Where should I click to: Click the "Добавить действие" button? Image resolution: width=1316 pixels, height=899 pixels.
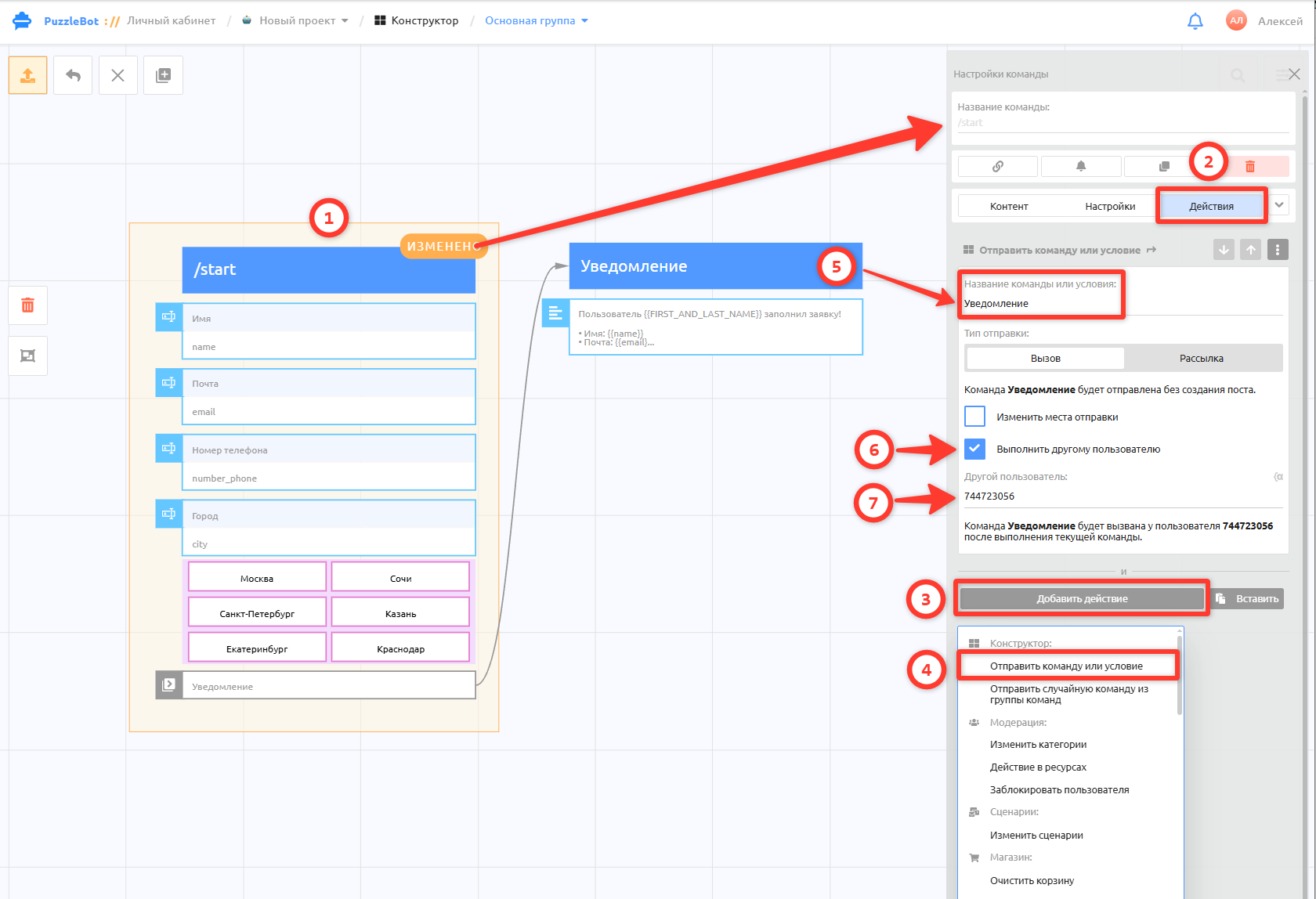1083,599
